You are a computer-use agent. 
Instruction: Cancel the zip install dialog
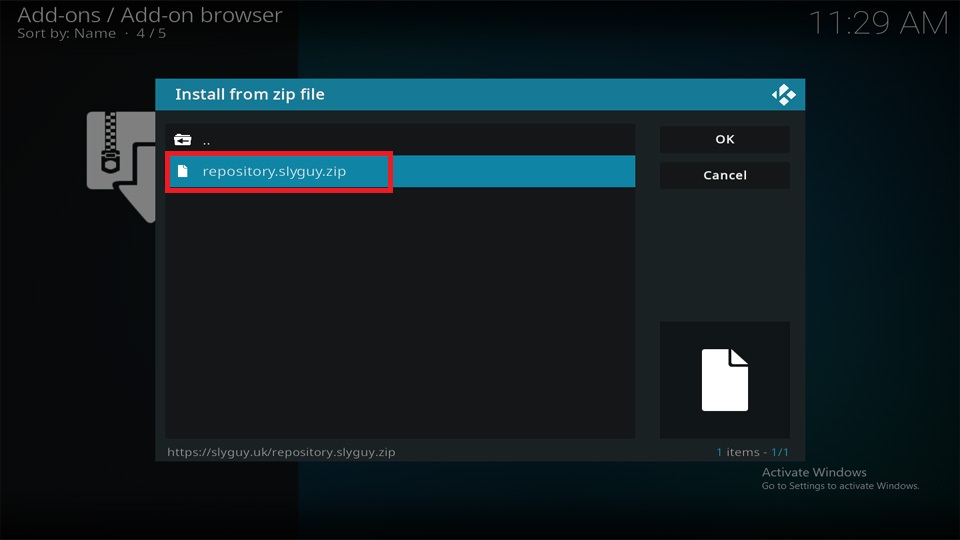(724, 175)
